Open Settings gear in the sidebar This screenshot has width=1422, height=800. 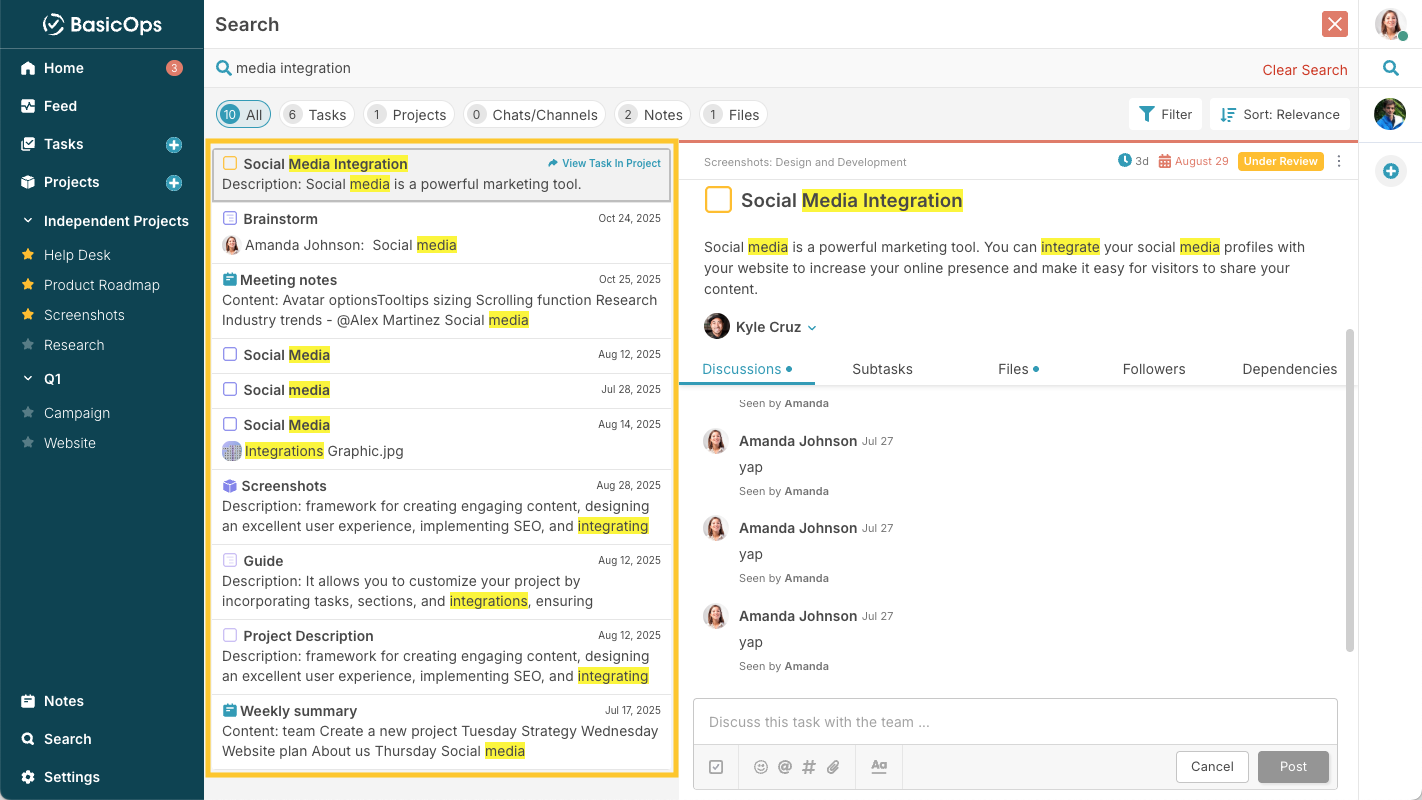(28, 777)
